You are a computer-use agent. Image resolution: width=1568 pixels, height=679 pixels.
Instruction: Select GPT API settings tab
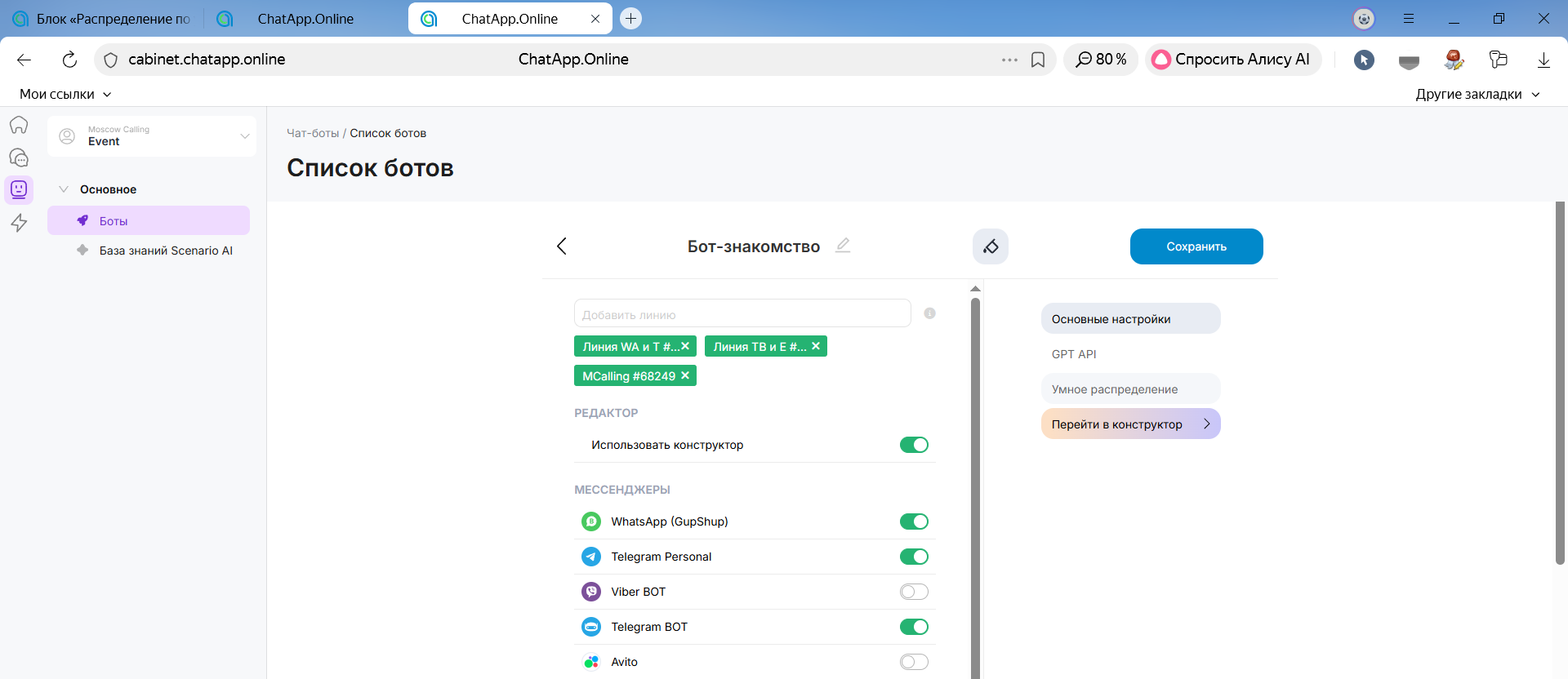point(1074,354)
